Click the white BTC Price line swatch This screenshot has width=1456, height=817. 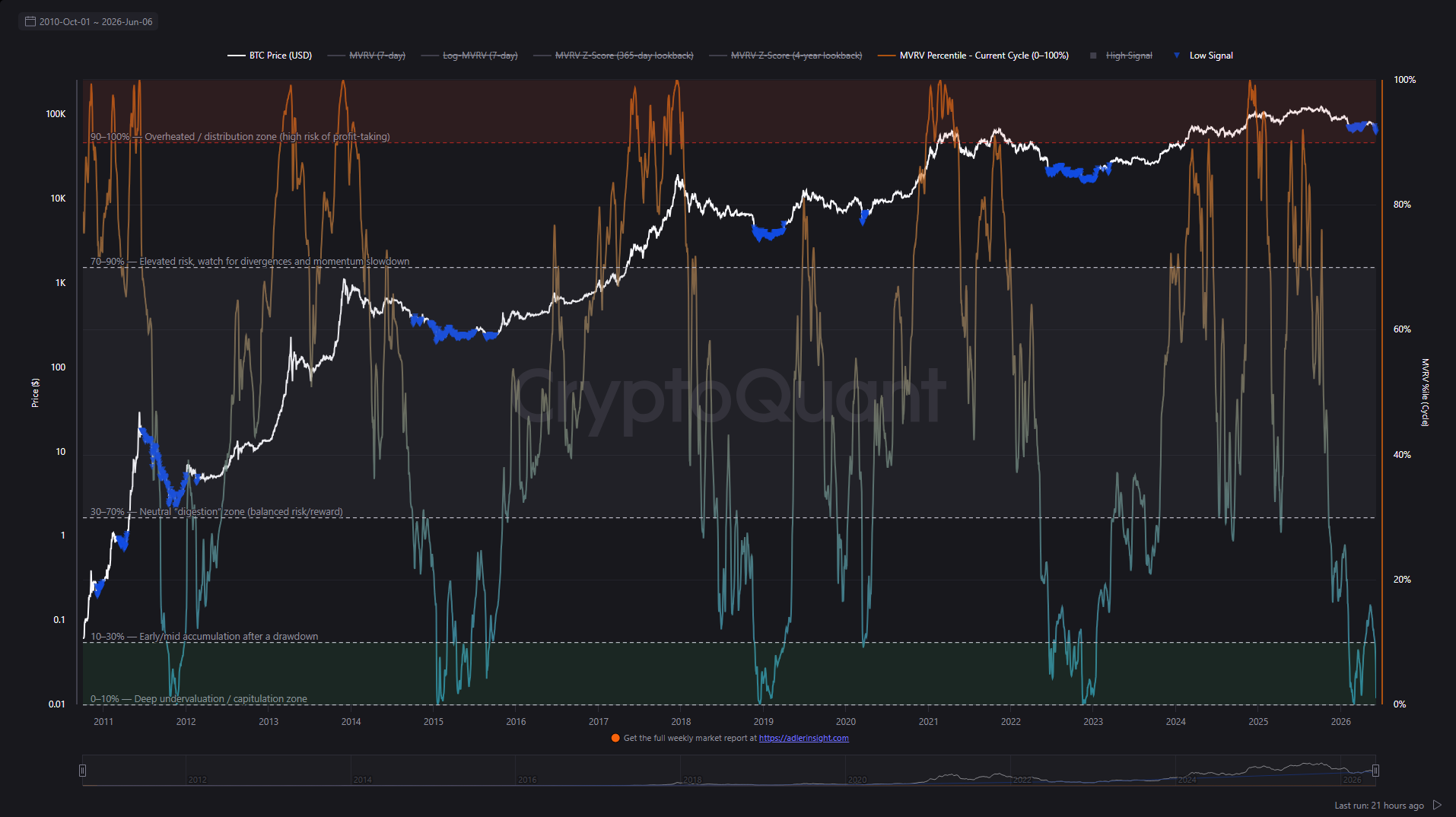(x=236, y=56)
